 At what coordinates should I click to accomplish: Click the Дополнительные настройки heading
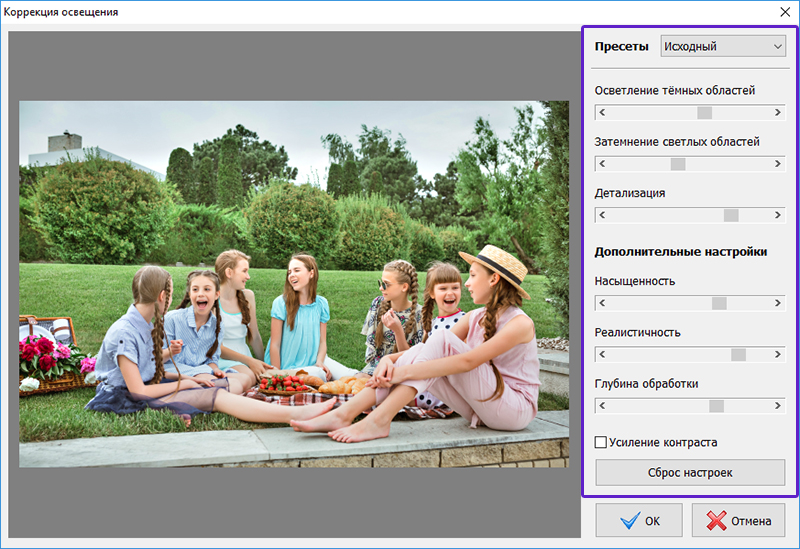681,252
